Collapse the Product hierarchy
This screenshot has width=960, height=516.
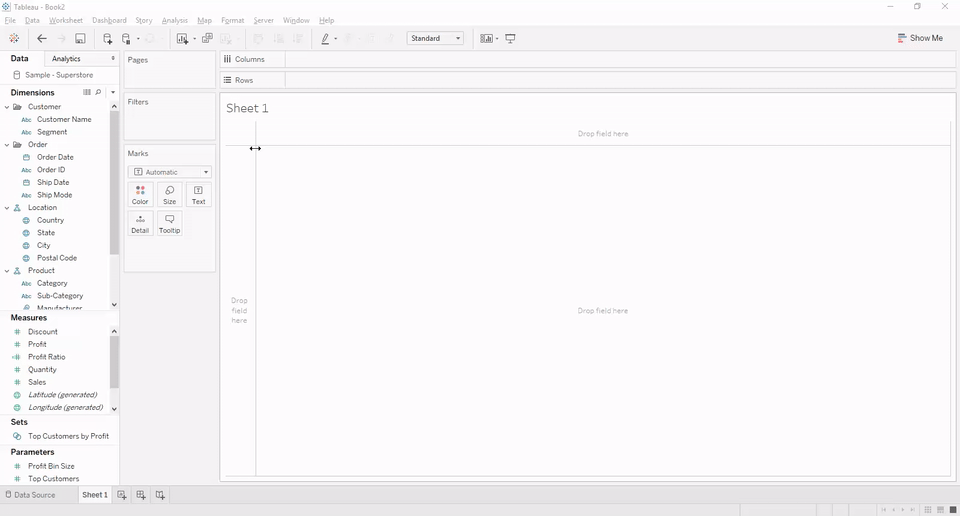(7, 271)
